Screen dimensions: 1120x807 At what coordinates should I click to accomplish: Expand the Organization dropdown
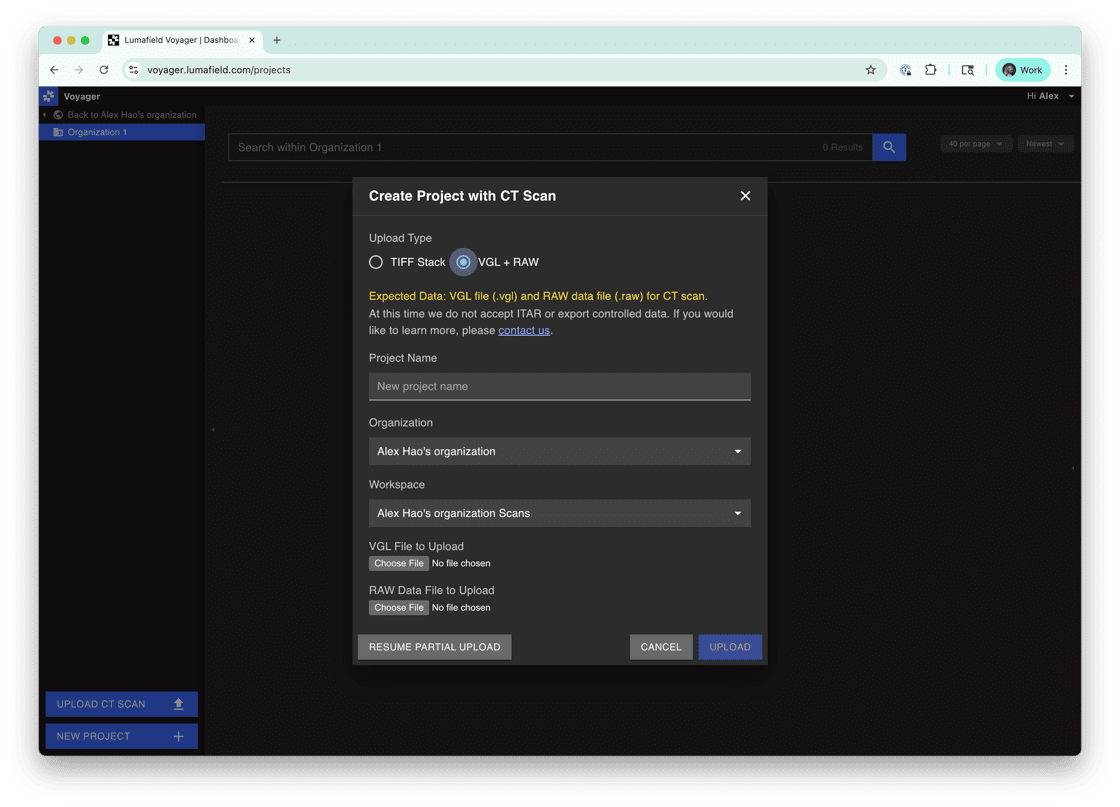click(559, 451)
